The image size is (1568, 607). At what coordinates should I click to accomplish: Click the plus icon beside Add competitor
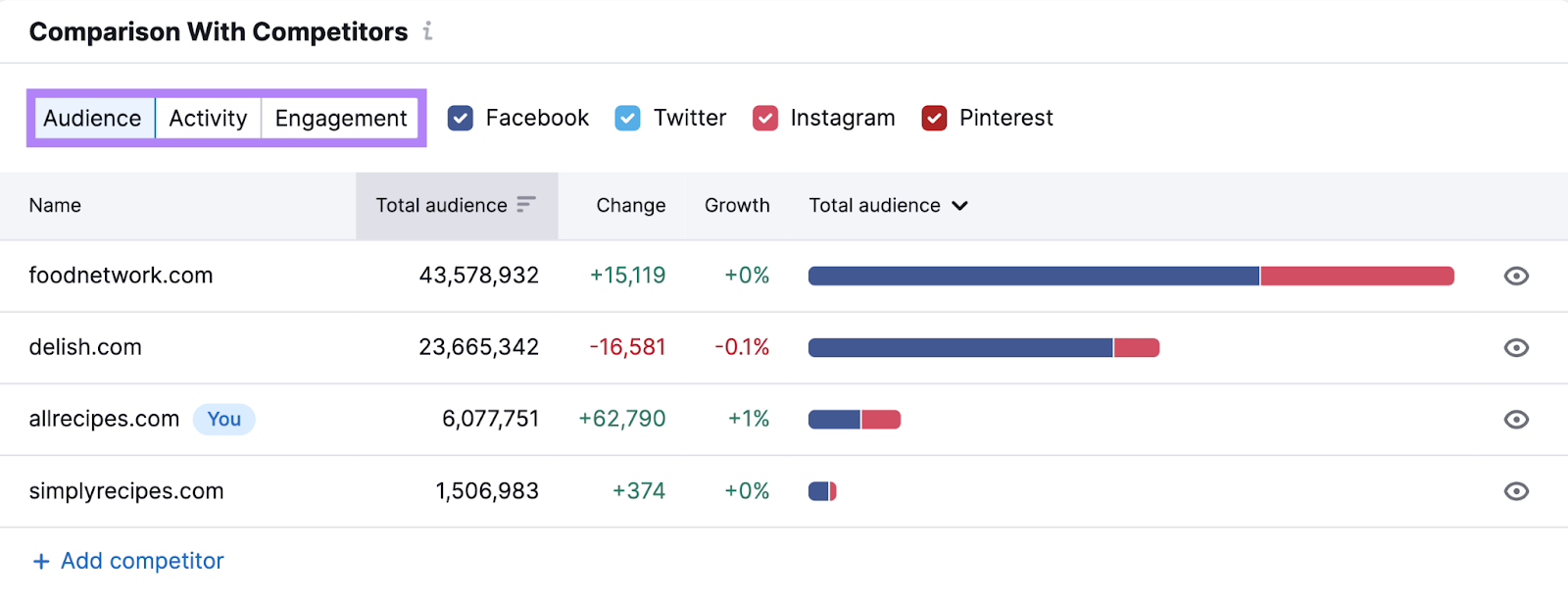click(39, 560)
